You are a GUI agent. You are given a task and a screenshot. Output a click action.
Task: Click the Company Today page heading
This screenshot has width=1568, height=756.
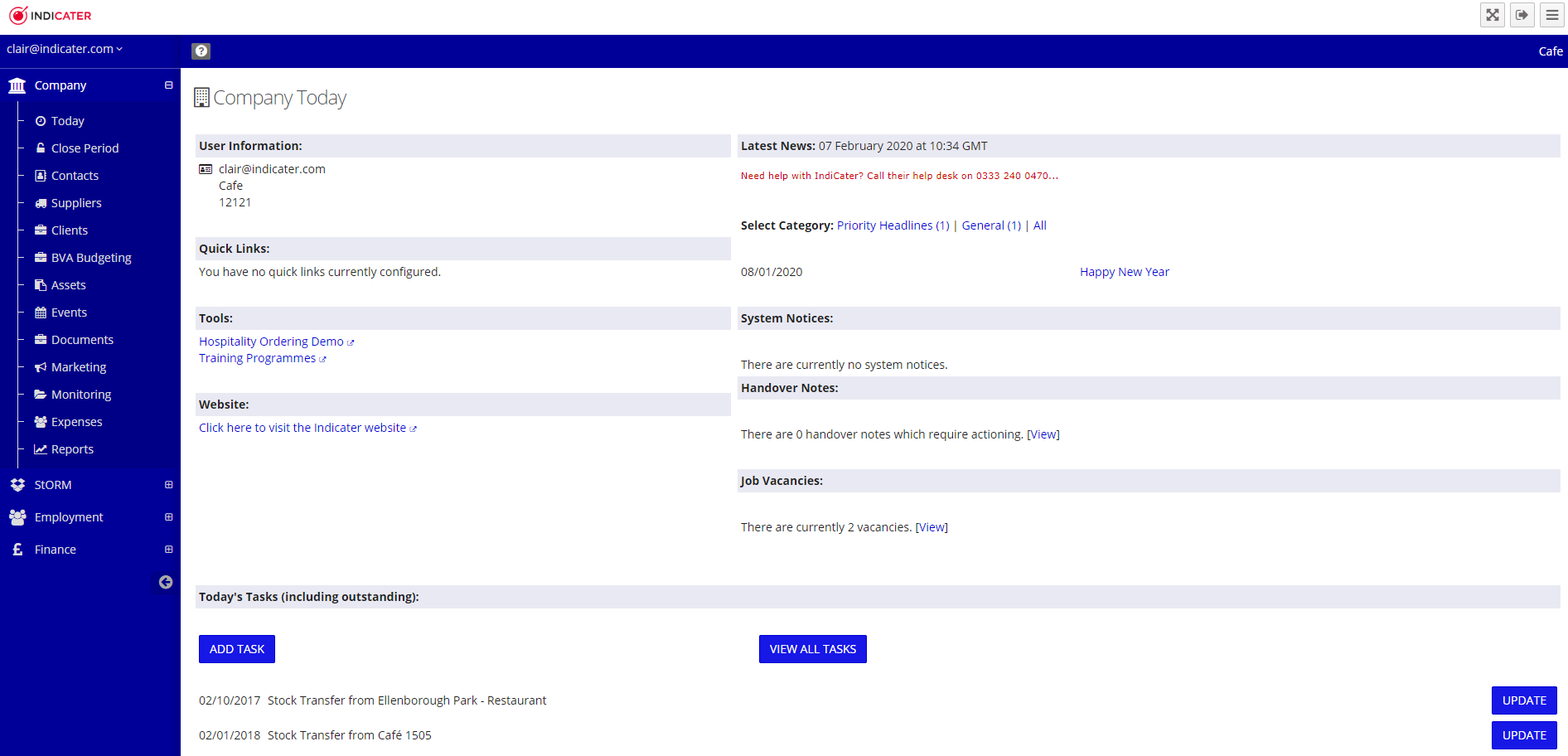pos(279,98)
